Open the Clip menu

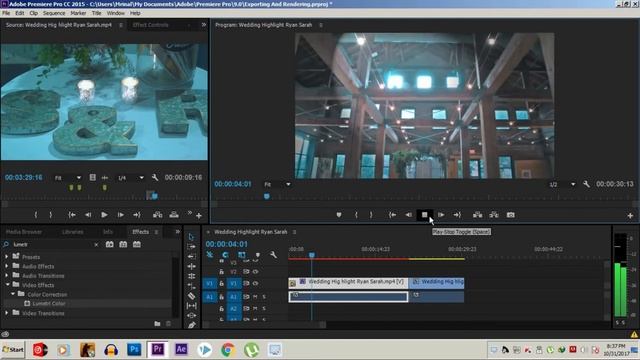click(x=33, y=13)
